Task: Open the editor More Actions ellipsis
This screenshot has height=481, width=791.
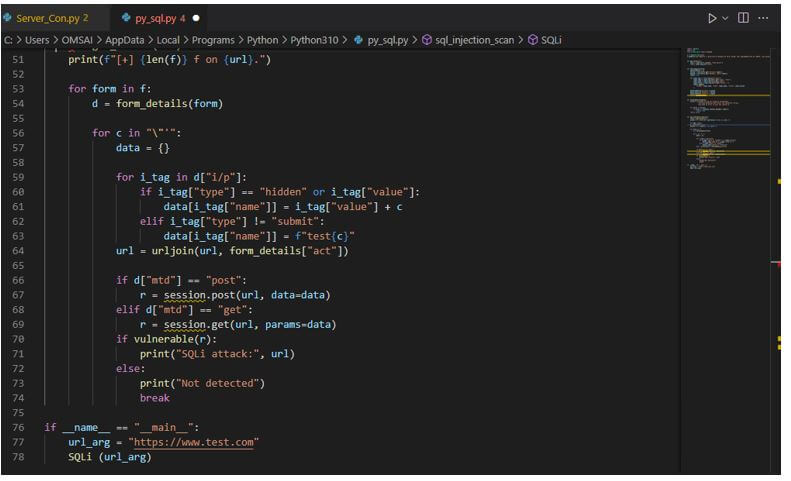Action: [x=763, y=18]
